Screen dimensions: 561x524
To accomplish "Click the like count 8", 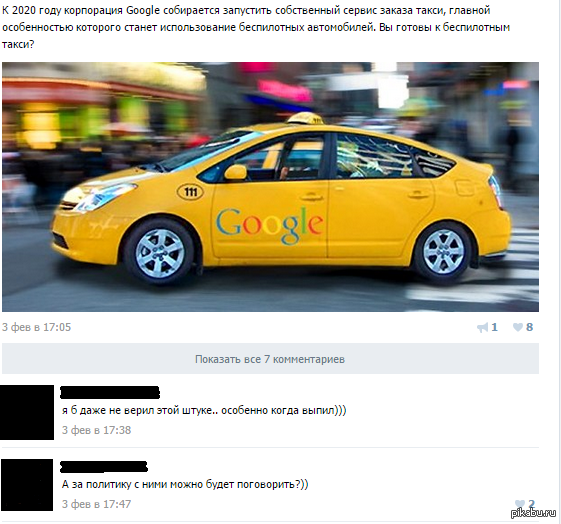I will click(530, 327).
